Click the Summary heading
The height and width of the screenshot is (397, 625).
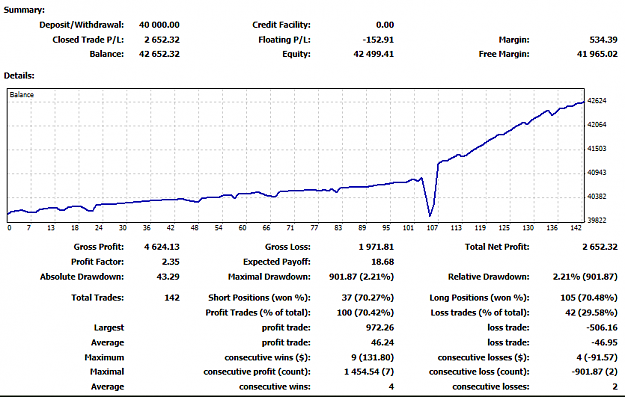[x=24, y=10]
